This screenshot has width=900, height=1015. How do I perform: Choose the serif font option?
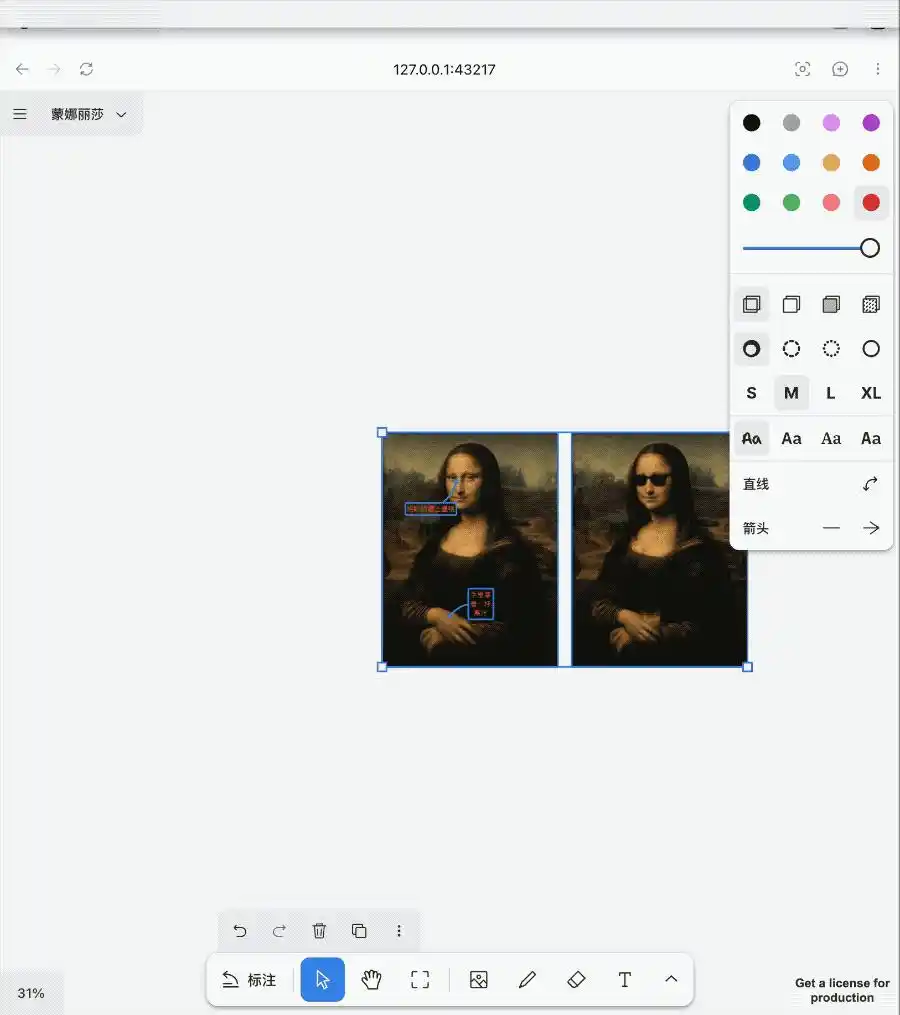(831, 439)
